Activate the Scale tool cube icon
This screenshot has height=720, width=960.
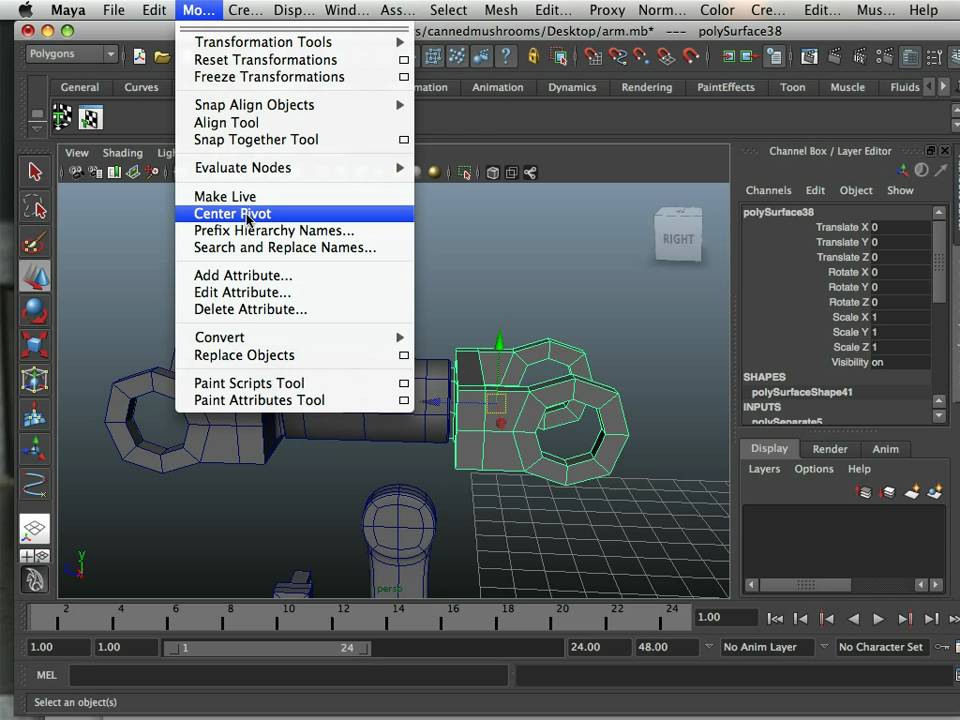[x=35, y=345]
